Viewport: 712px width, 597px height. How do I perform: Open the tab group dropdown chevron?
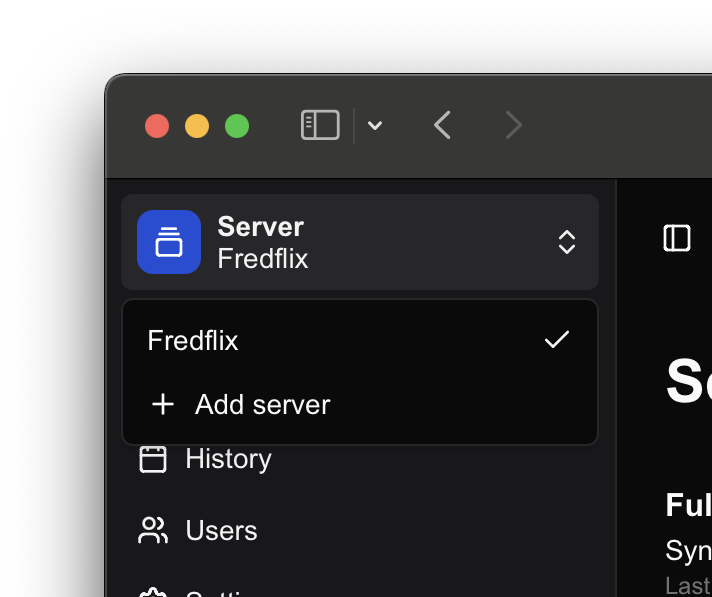[x=375, y=125]
